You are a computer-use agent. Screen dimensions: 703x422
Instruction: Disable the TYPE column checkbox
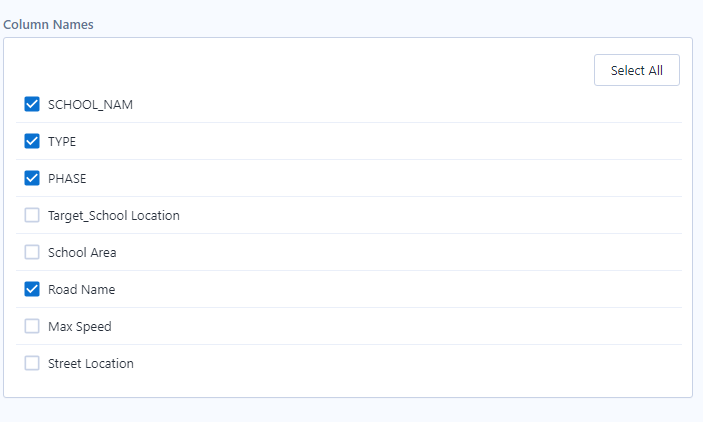tap(32, 141)
